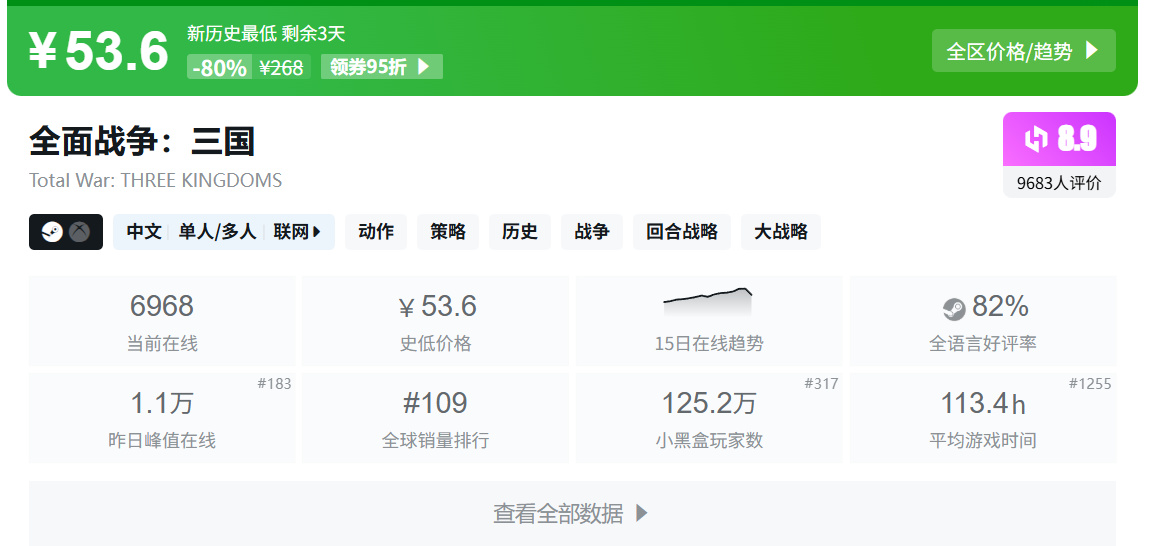Select the 策略 genre tag

click(x=448, y=232)
